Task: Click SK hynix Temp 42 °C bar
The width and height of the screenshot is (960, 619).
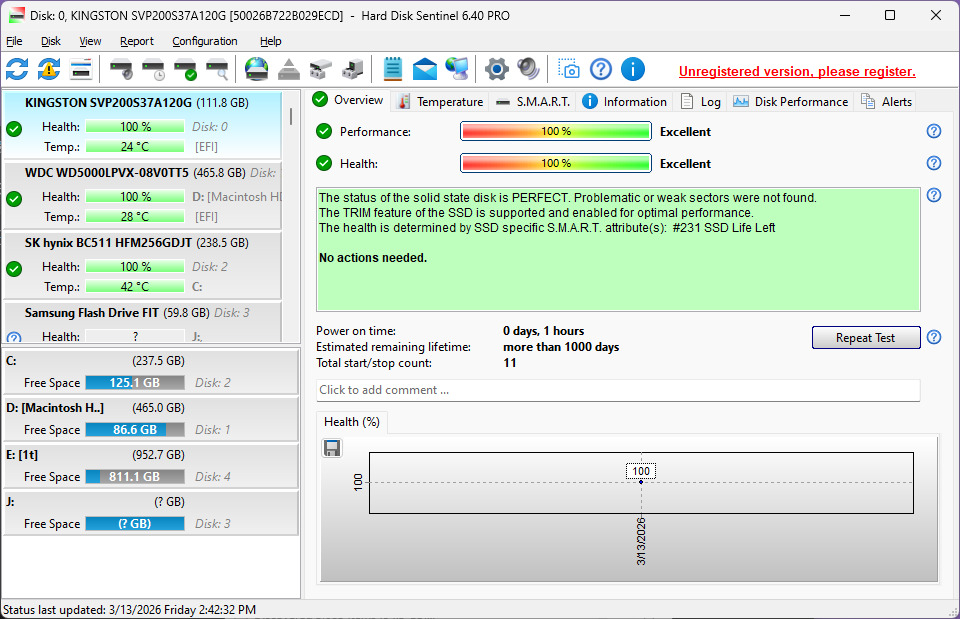Action: pos(135,287)
